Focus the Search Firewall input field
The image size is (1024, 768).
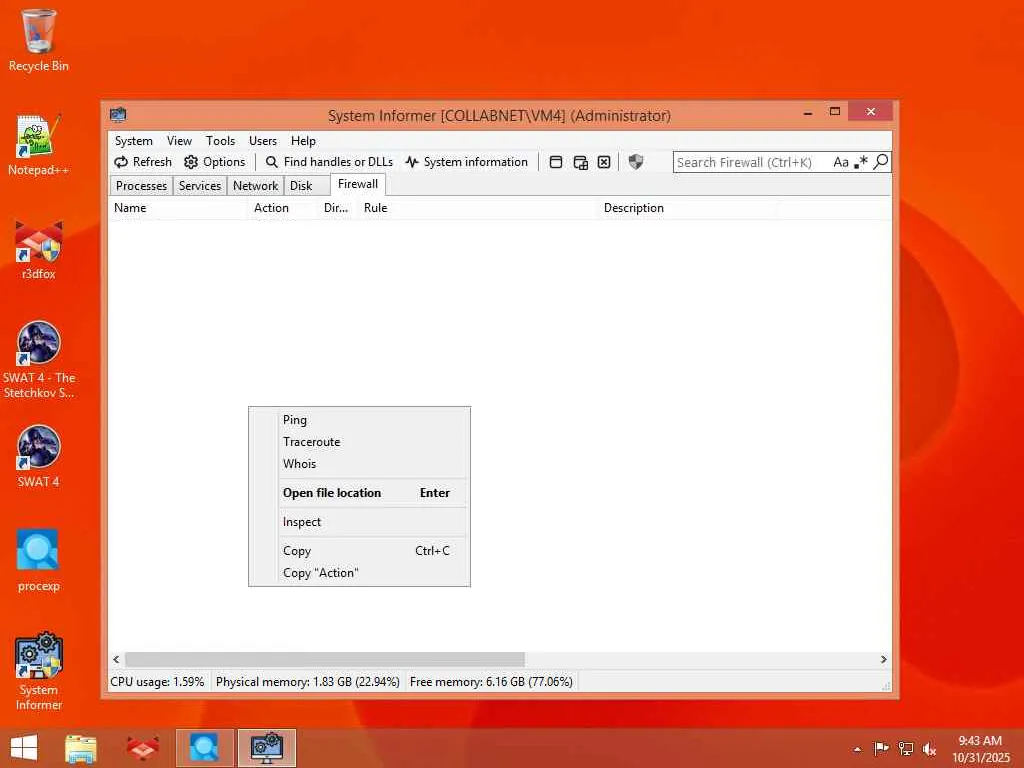click(752, 162)
